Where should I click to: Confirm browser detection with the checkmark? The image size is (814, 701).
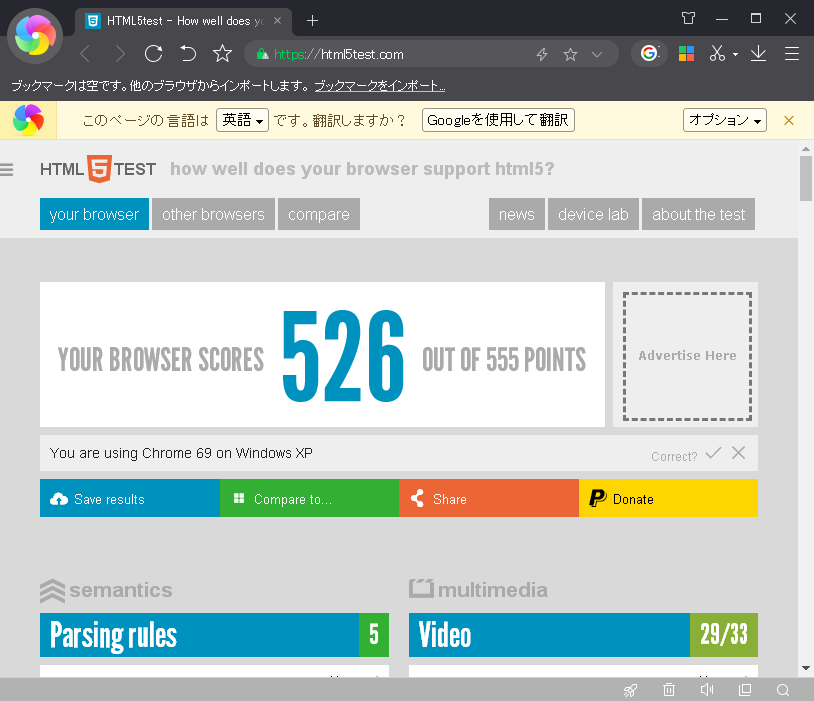click(x=713, y=452)
